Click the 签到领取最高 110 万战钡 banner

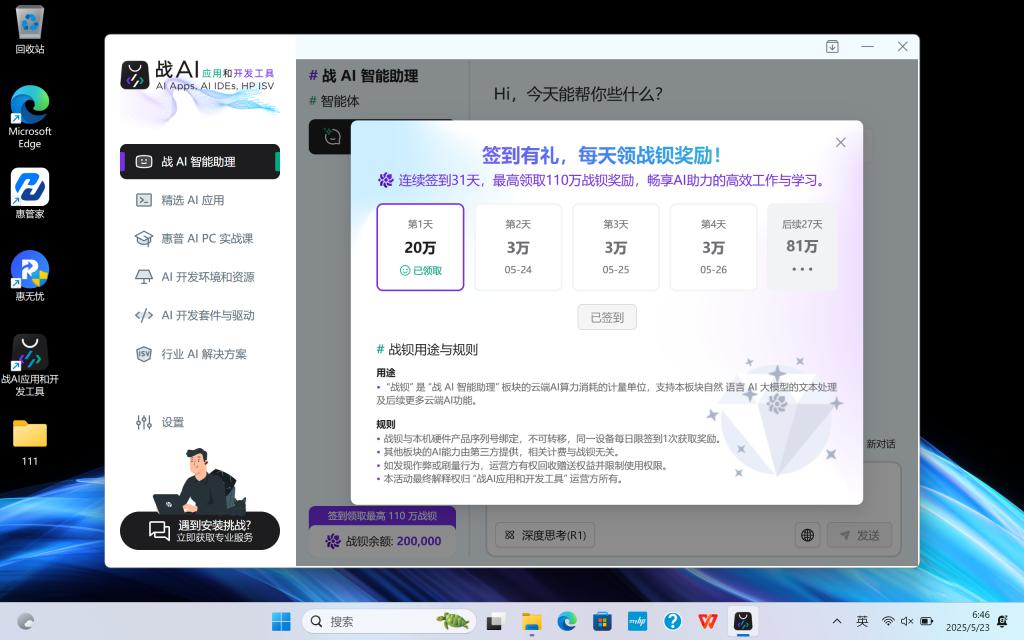(382, 516)
